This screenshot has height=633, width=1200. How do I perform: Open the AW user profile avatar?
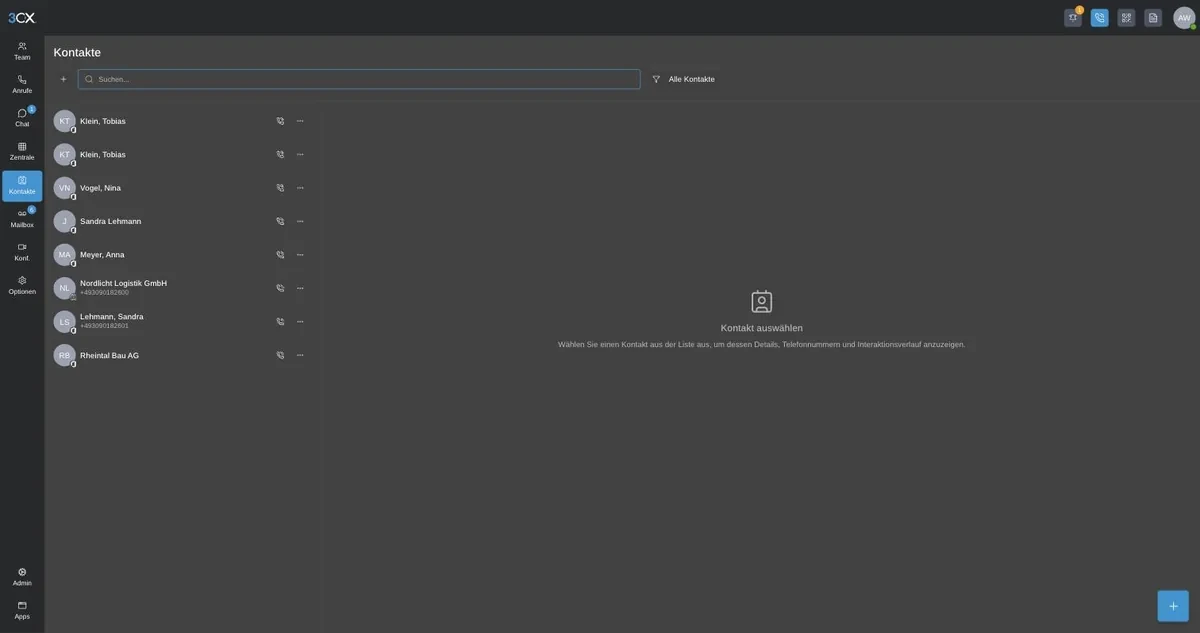pos(1184,17)
